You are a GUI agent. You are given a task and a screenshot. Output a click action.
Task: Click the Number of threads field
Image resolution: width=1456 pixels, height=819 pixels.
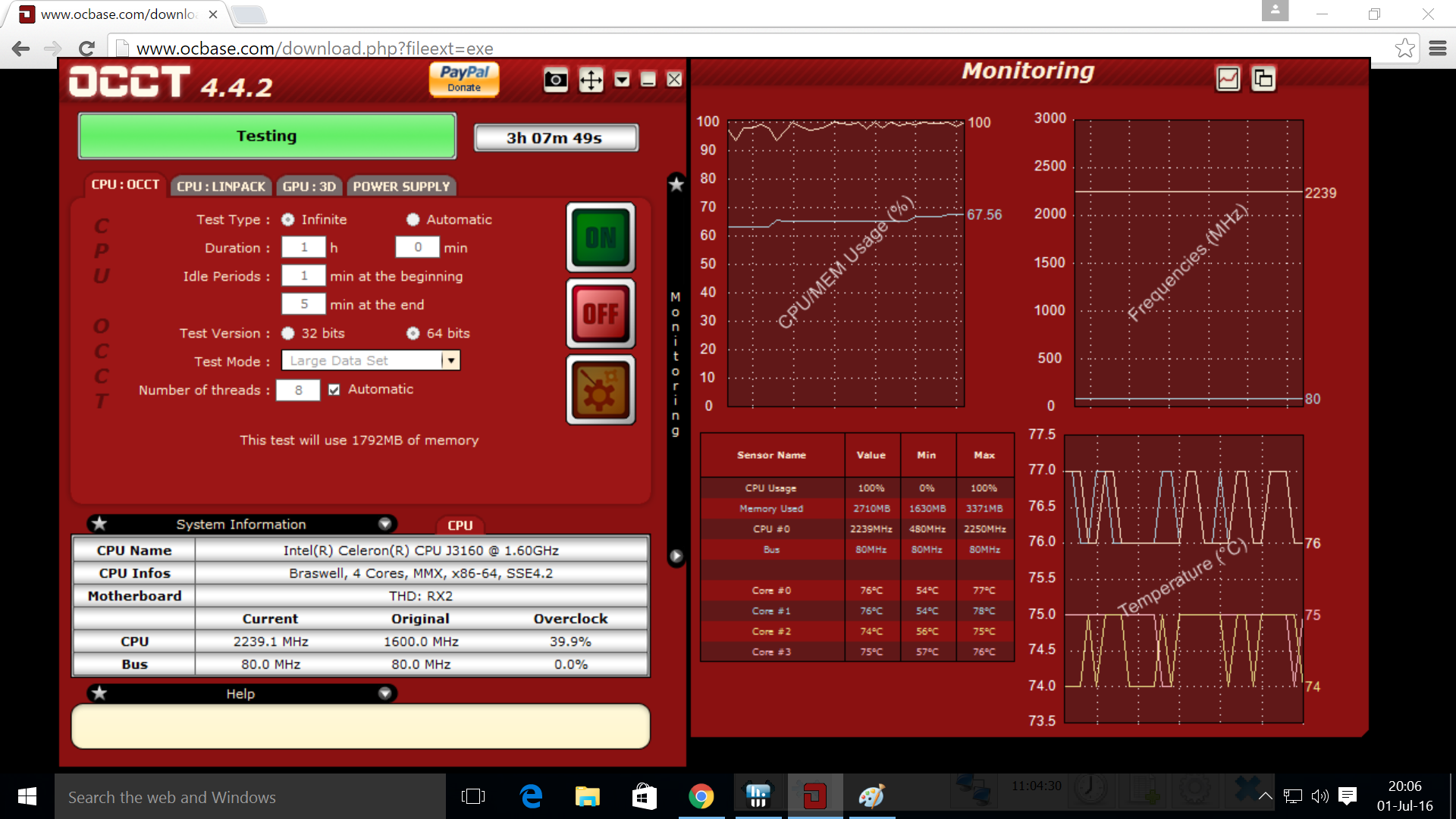coord(298,390)
